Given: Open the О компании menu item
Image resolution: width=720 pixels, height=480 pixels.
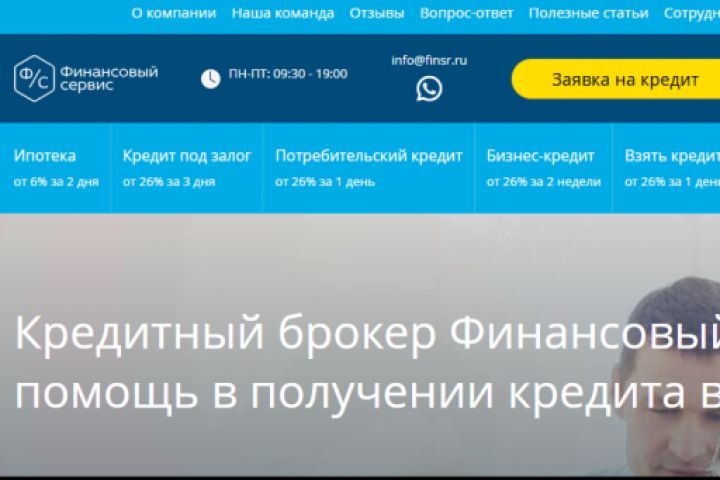Looking at the screenshot, I should pyautogui.click(x=174, y=13).
